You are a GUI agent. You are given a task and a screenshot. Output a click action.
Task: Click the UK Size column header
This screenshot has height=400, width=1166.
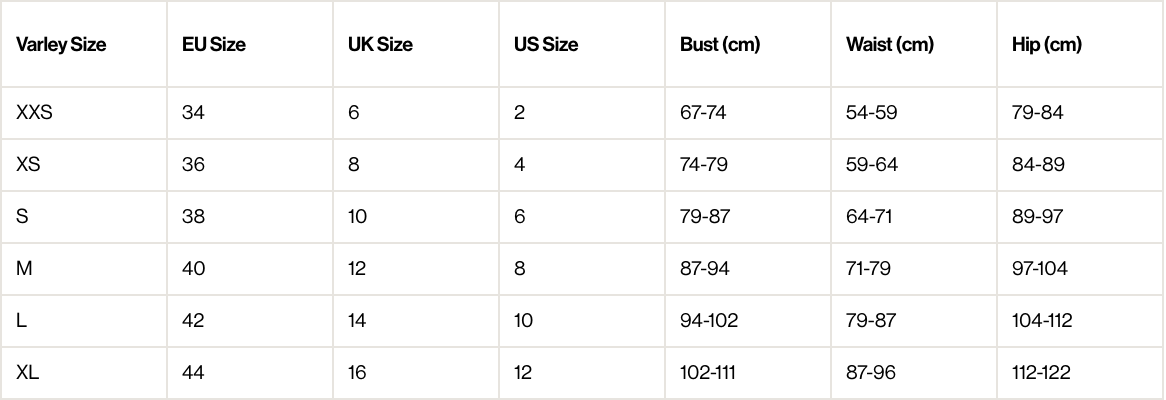tap(380, 45)
